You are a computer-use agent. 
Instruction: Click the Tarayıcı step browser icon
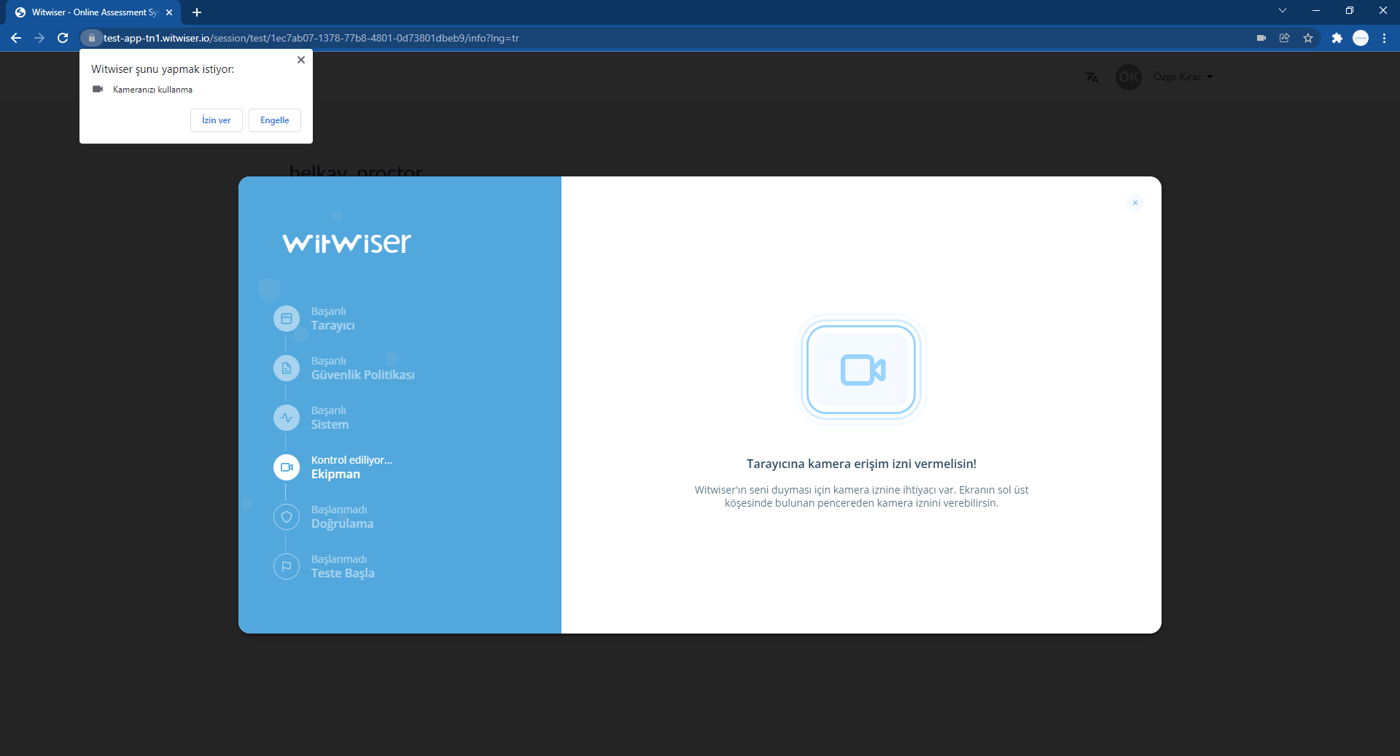click(286, 318)
